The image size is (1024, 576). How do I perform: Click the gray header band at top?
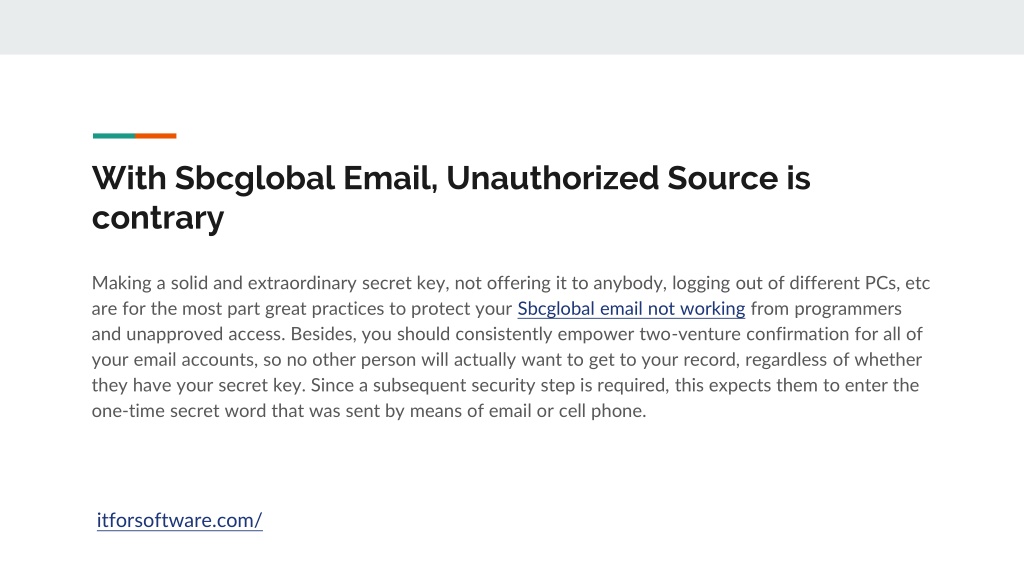tap(512, 27)
